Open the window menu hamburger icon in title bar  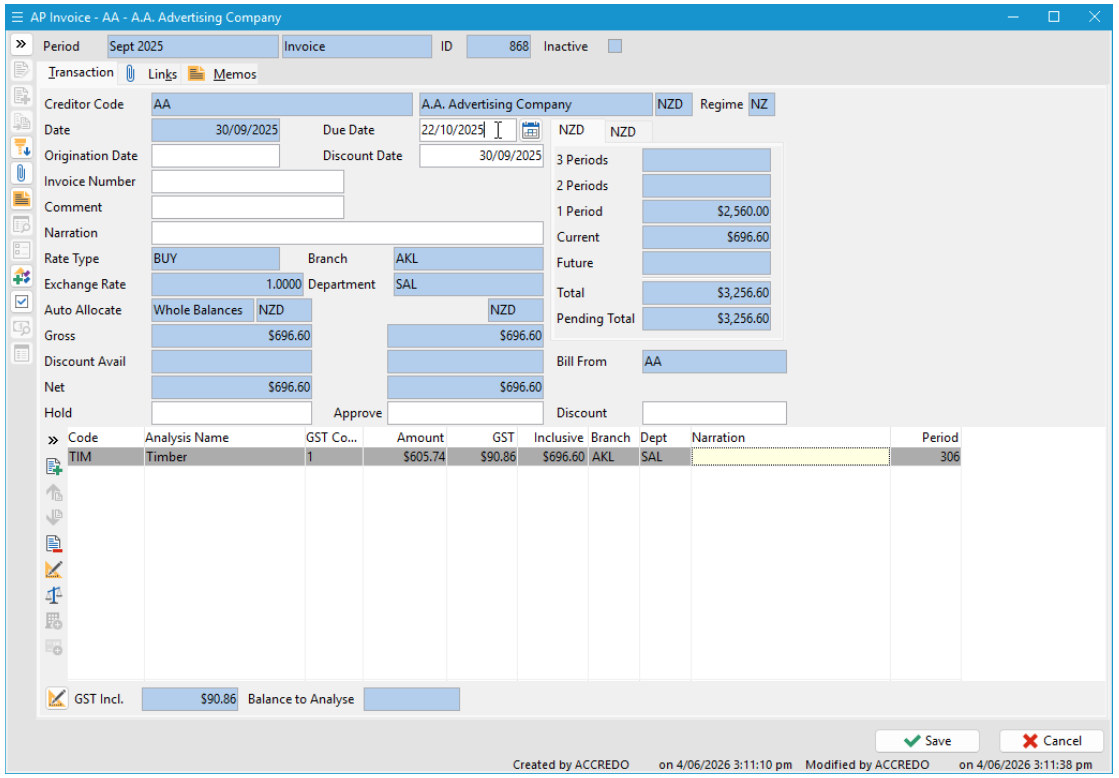(17, 17)
